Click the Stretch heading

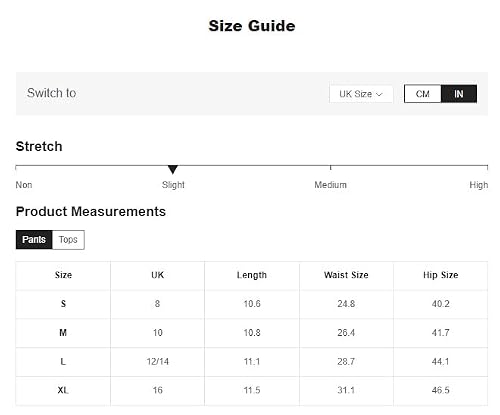click(x=39, y=146)
